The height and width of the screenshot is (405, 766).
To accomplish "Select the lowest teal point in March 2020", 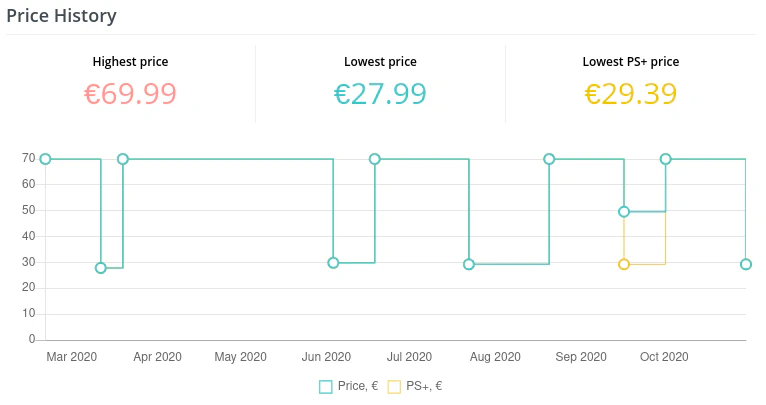I will click(x=101, y=268).
